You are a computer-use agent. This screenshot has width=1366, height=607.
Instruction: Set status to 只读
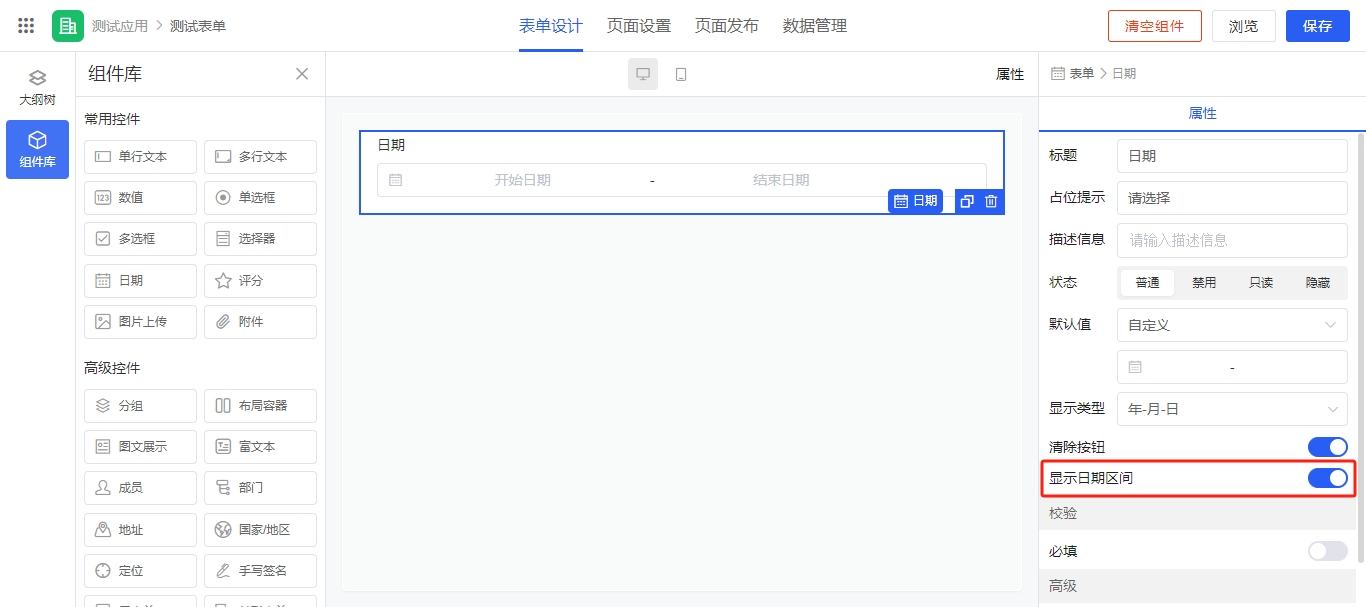pyautogui.click(x=1261, y=283)
